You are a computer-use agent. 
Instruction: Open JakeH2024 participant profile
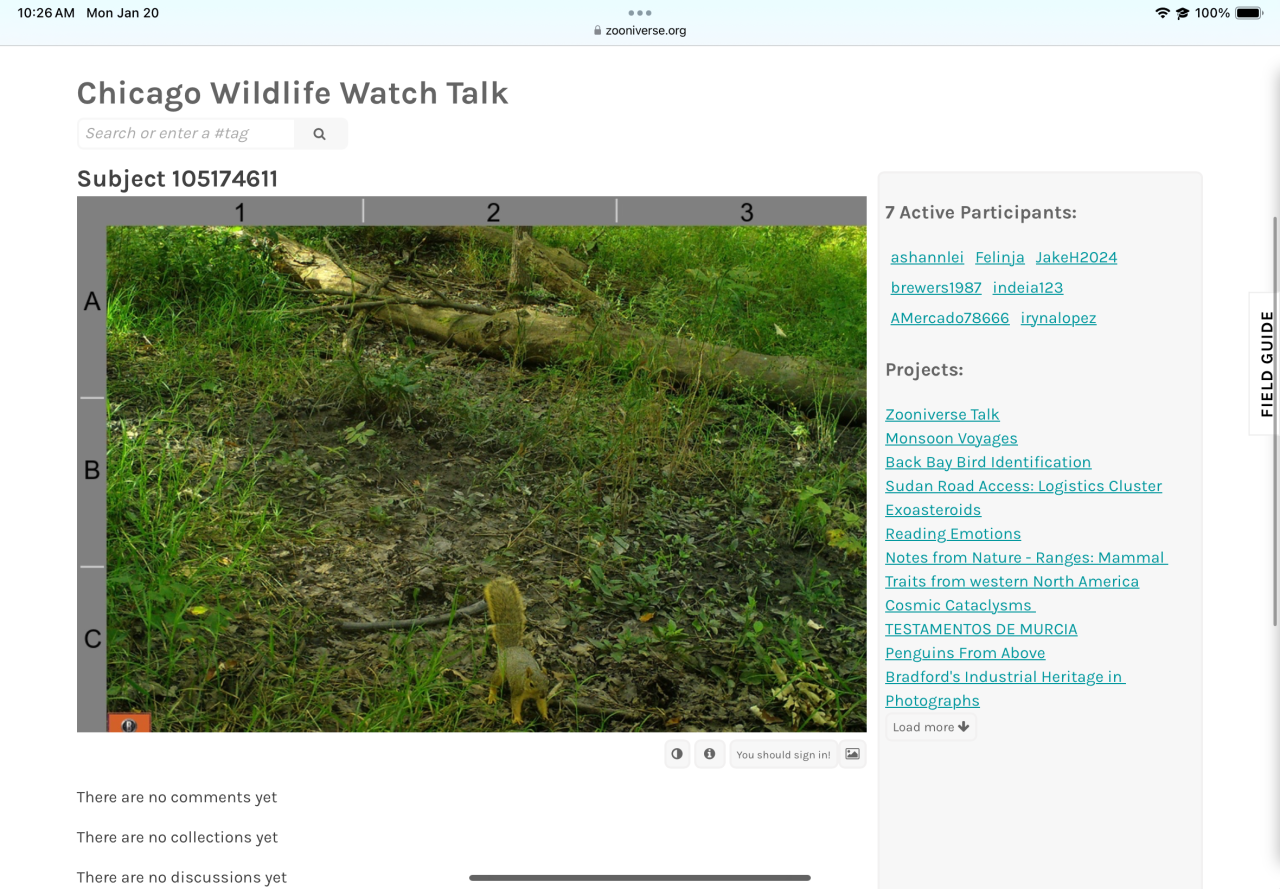(1076, 257)
